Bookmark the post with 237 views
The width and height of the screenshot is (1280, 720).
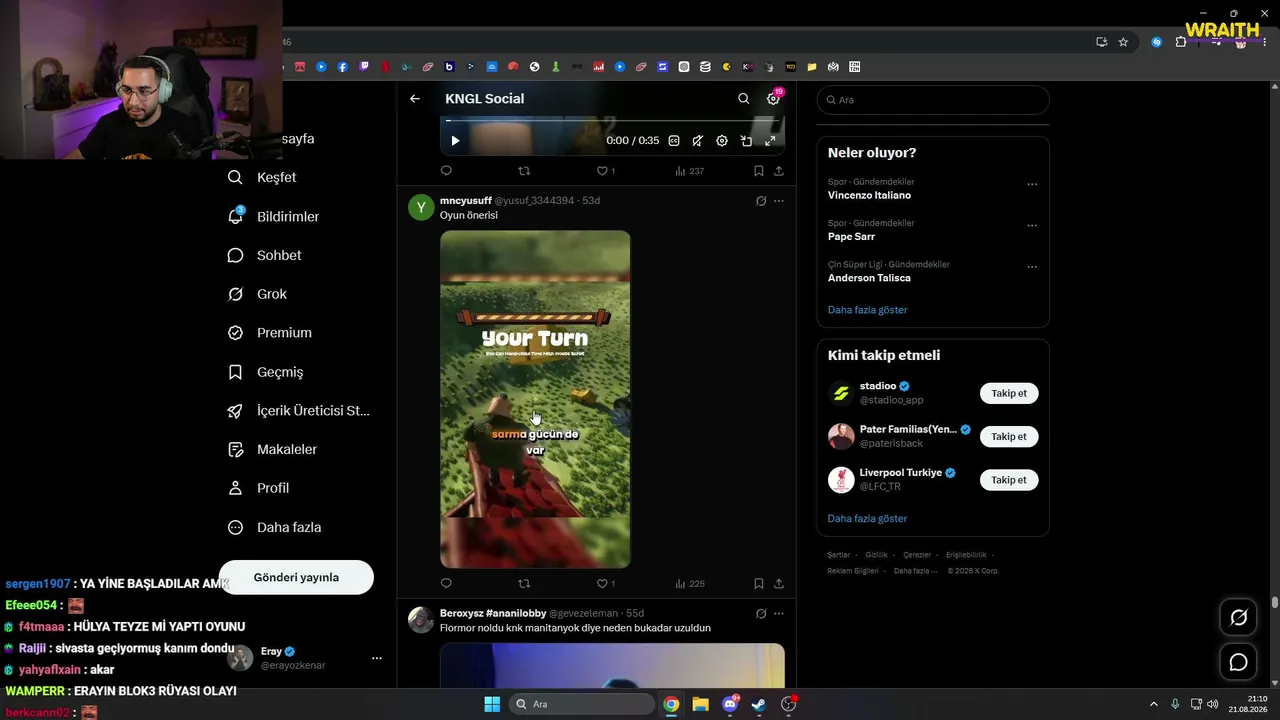(x=759, y=171)
